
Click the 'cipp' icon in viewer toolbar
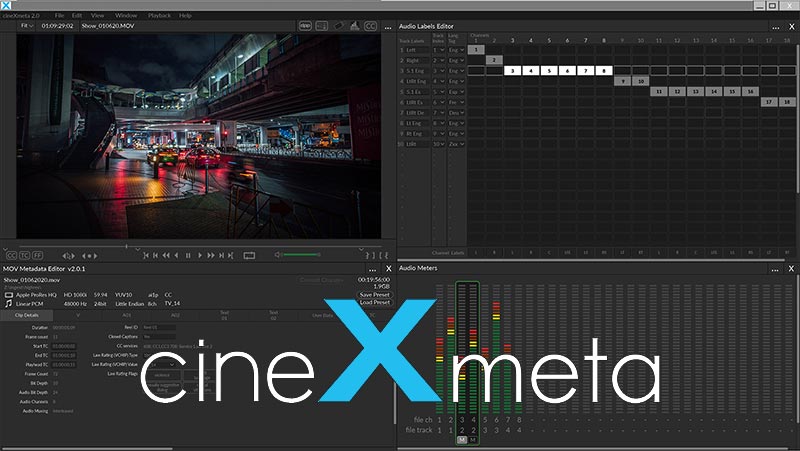click(305, 26)
